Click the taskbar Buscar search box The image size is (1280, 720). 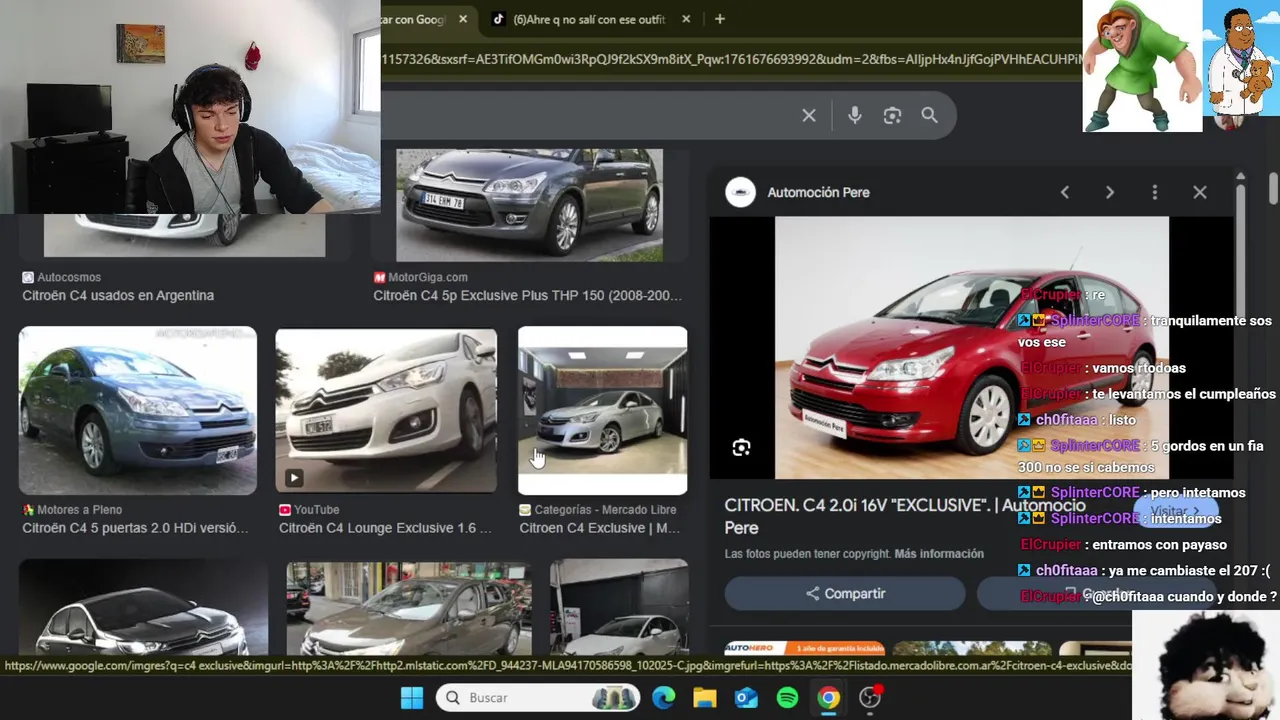tap(538, 698)
